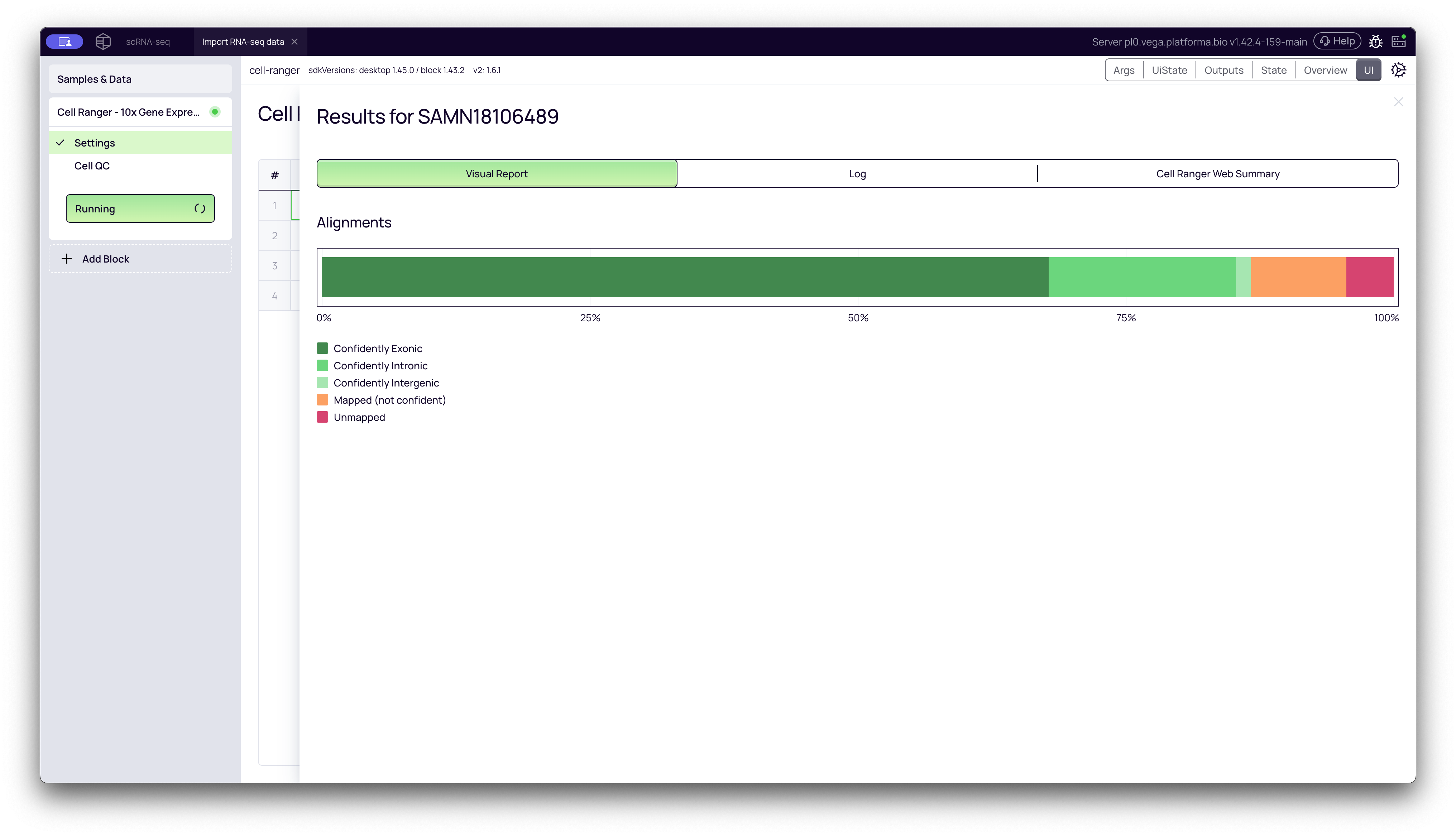Click the Running spinner indicator
The image size is (1456, 836).
[x=200, y=208]
